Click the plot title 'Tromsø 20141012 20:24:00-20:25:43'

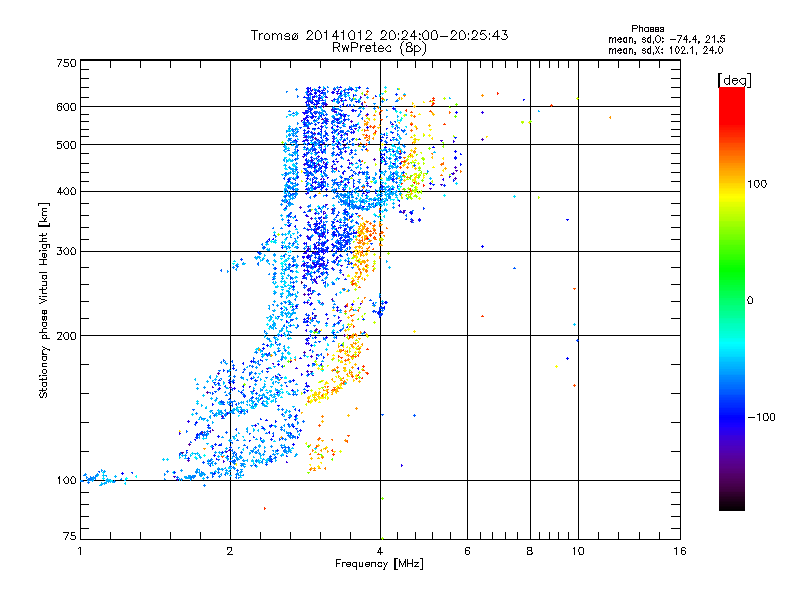tap(379, 35)
